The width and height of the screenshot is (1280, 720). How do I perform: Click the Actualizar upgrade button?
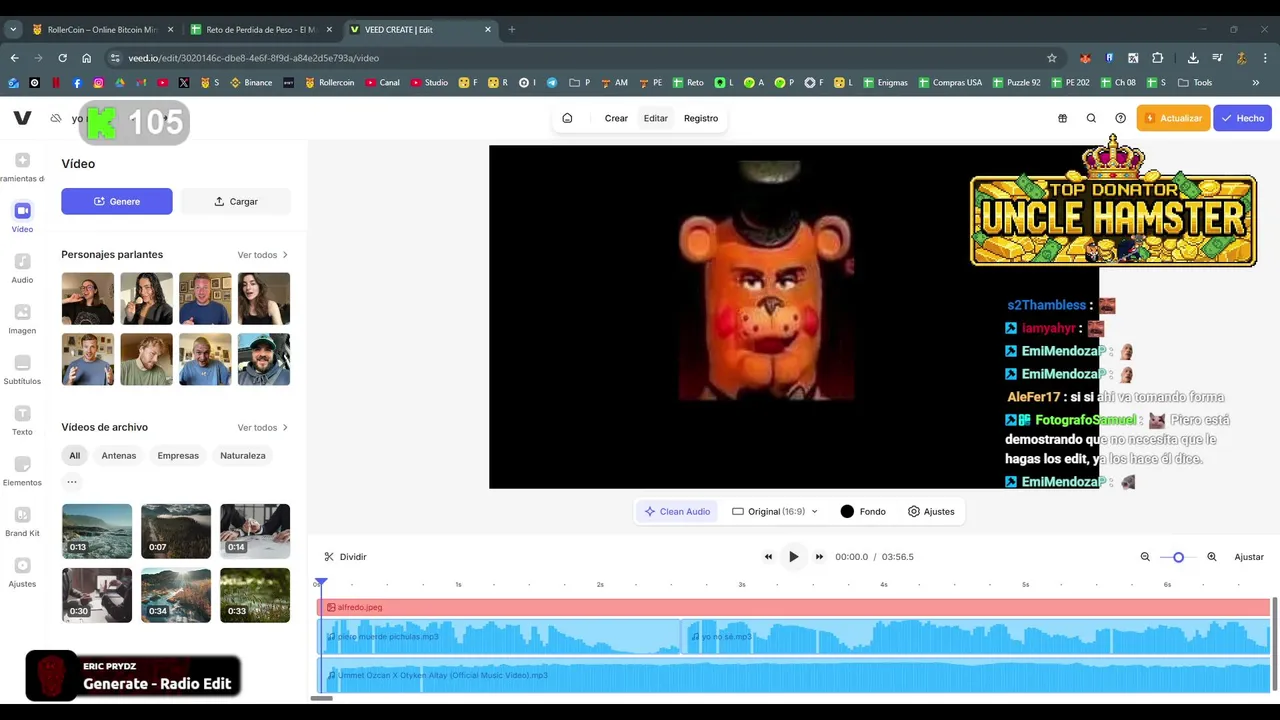1173,118
